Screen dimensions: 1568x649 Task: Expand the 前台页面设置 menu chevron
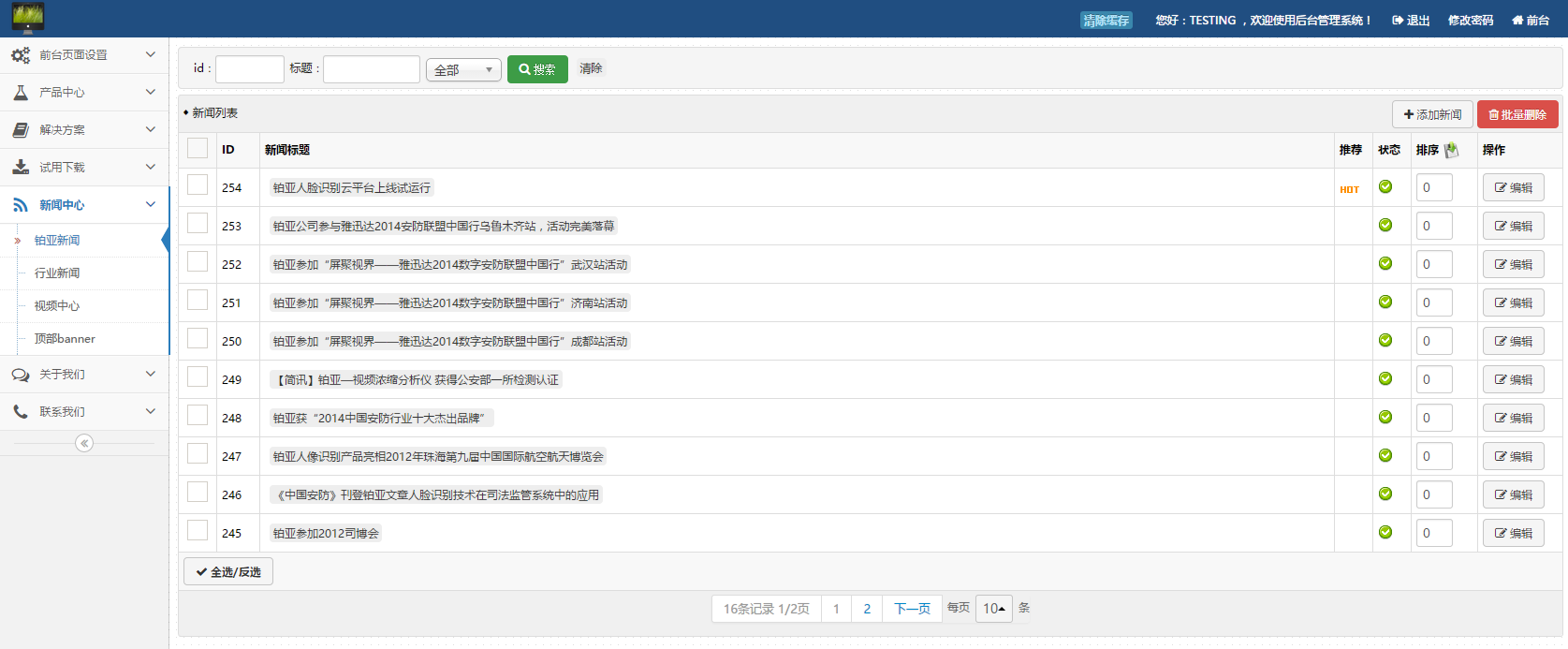pyautogui.click(x=151, y=54)
